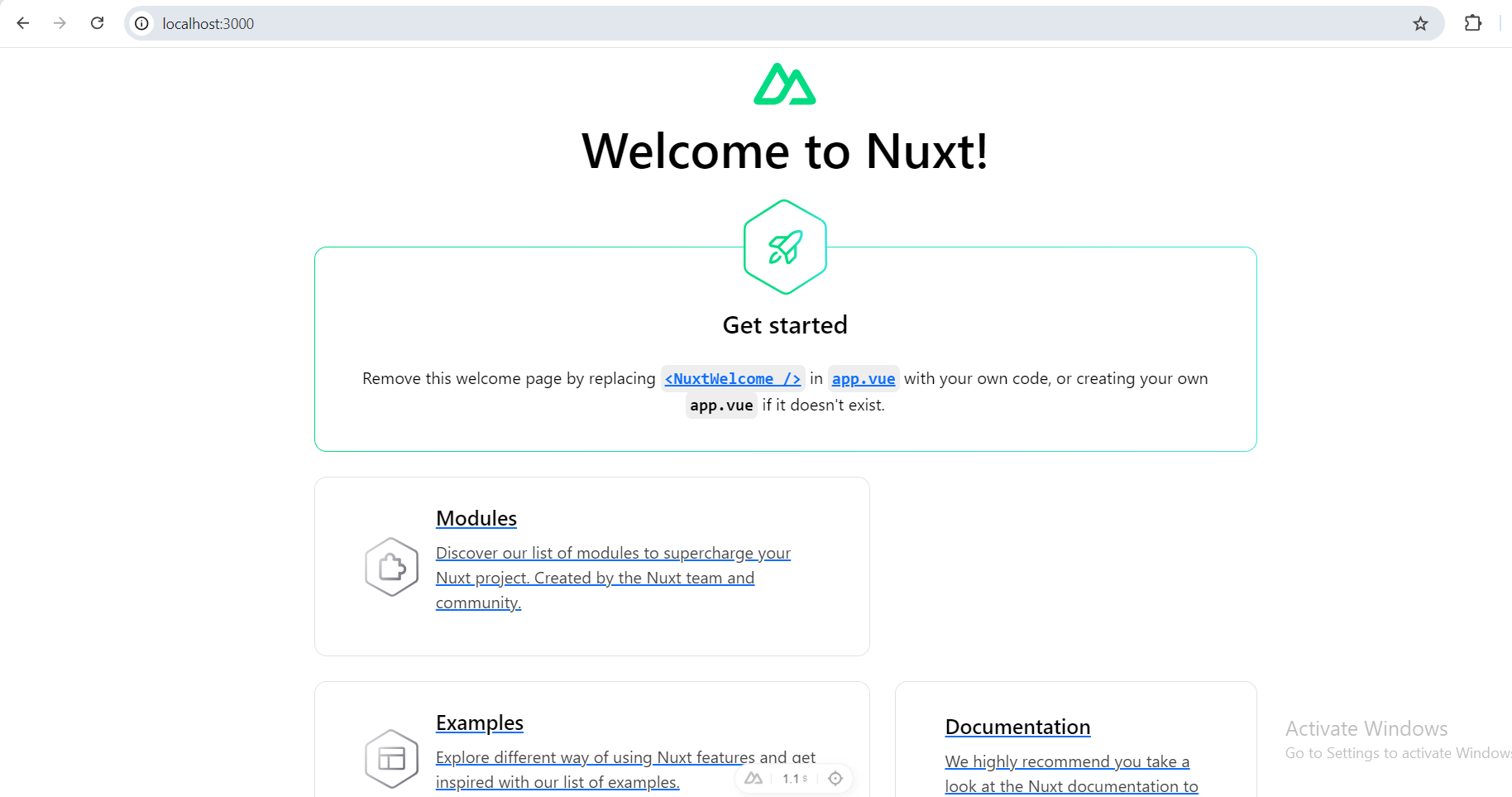
Task: Click the green Nuxt mountain logo
Action: click(784, 84)
